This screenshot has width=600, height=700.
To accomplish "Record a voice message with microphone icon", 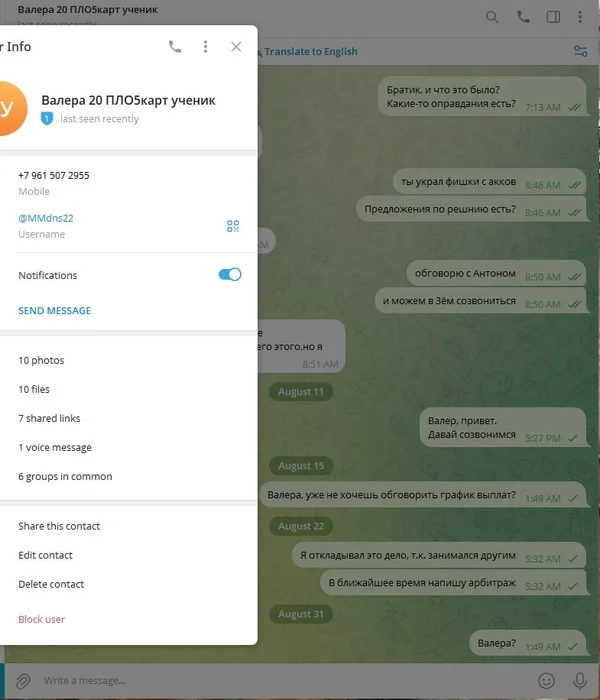I will click(x=580, y=681).
